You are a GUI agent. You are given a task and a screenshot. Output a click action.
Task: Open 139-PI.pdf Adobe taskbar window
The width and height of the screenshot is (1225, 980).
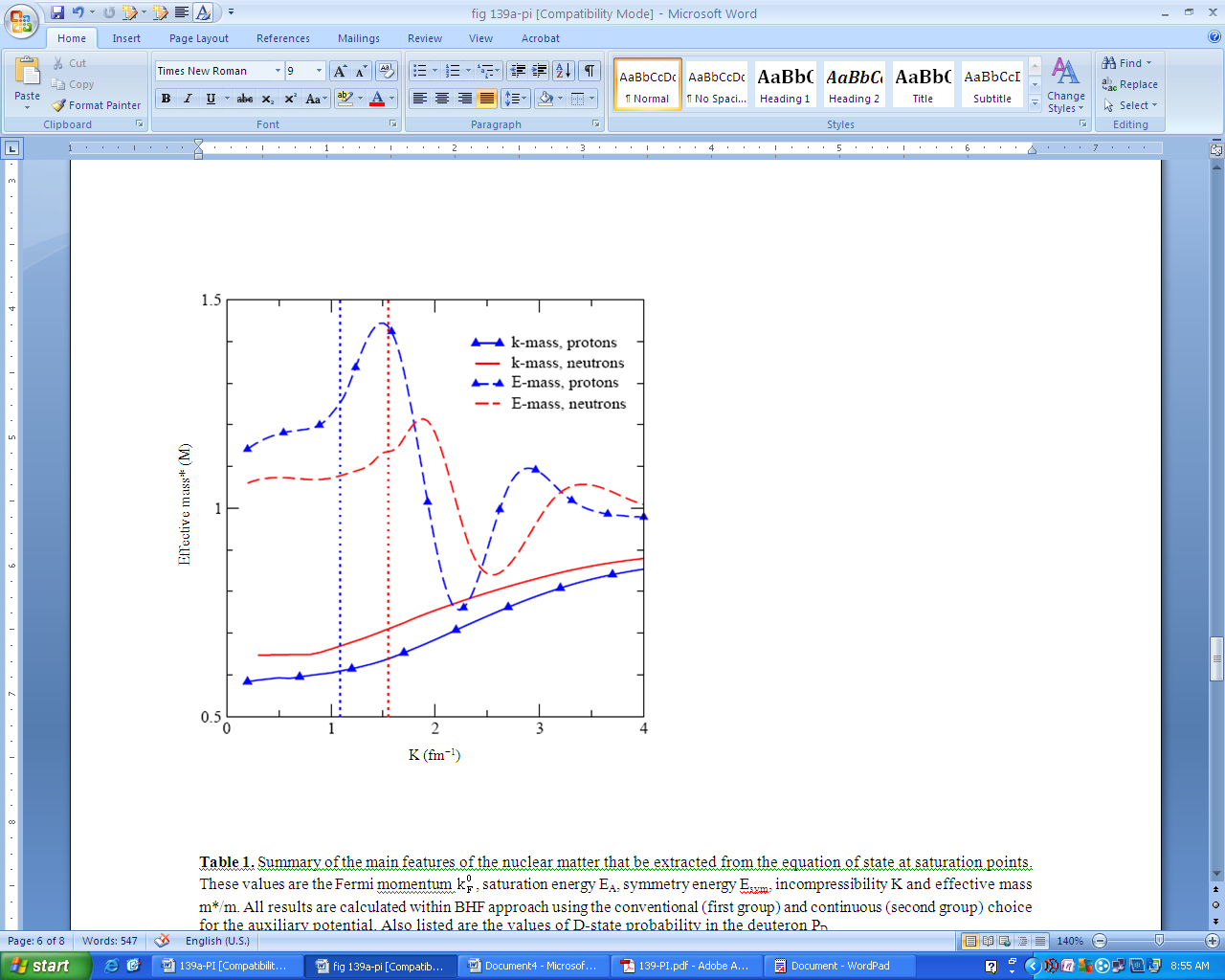[684, 966]
